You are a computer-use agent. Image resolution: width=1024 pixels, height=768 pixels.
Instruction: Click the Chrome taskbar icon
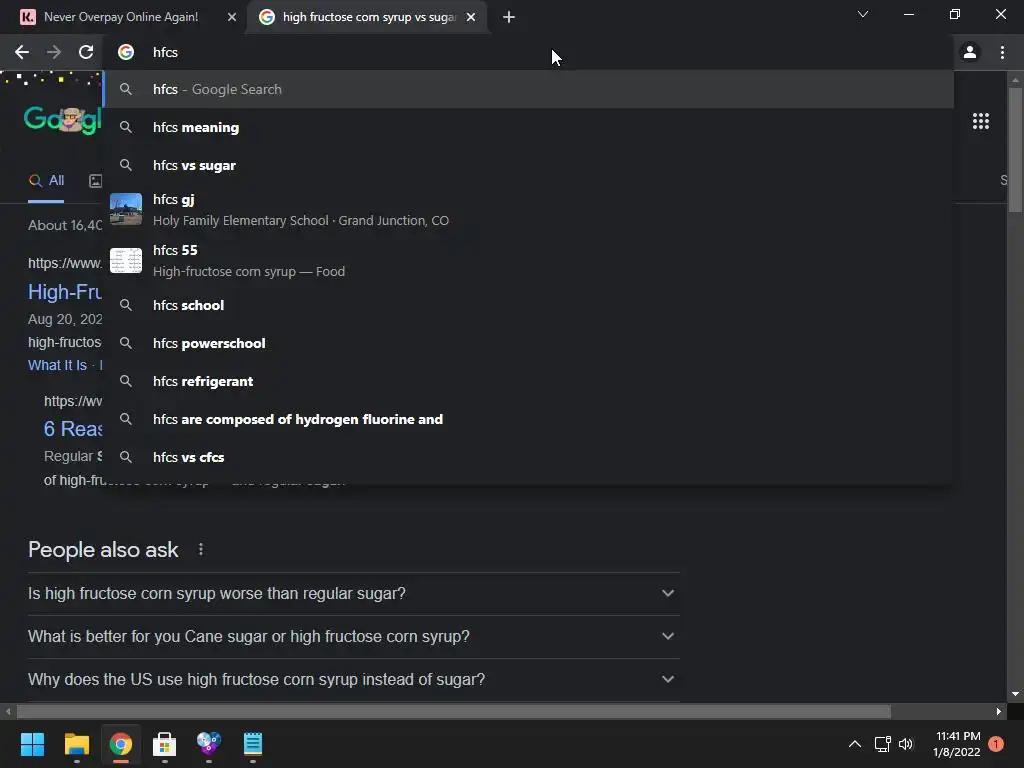pyautogui.click(x=121, y=744)
